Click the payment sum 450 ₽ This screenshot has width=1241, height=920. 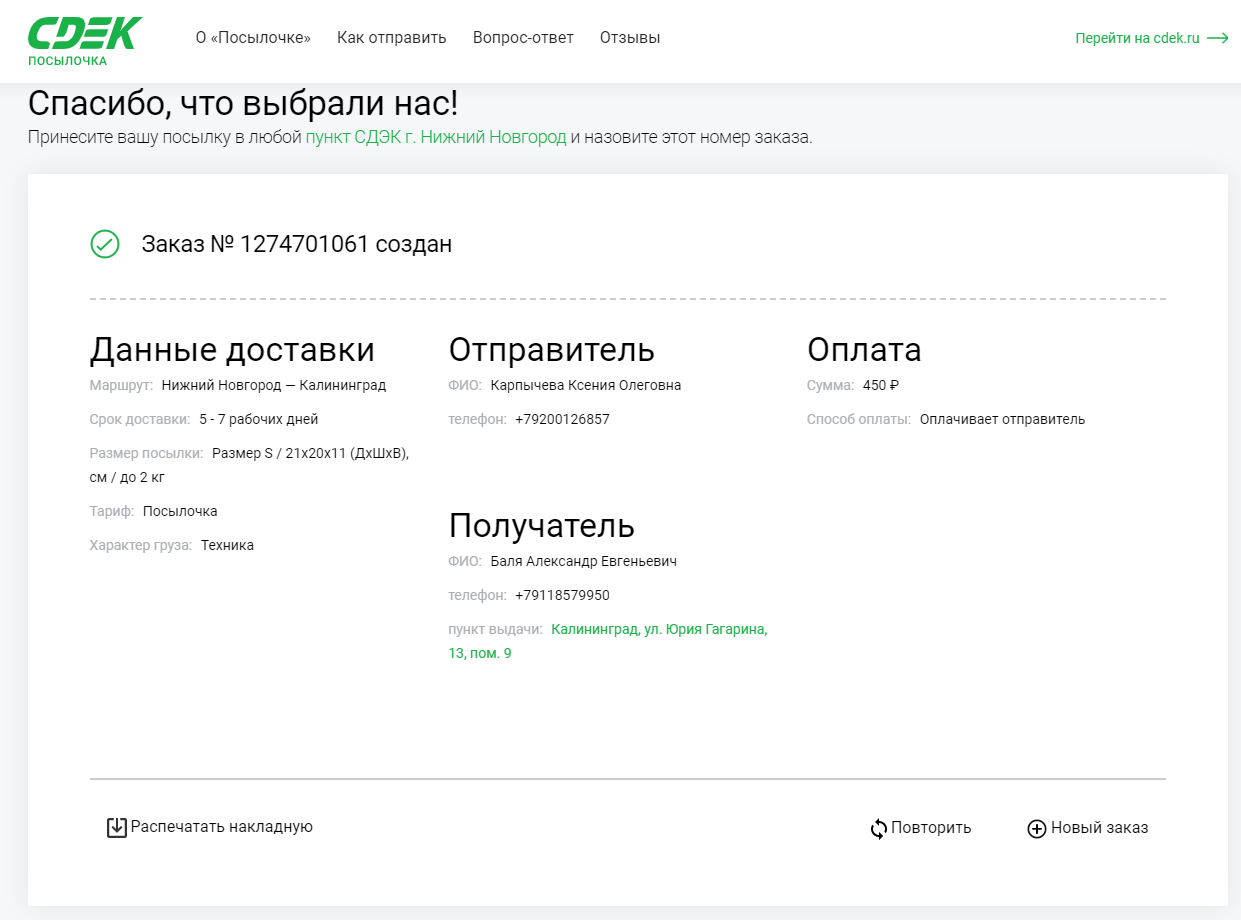point(881,386)
